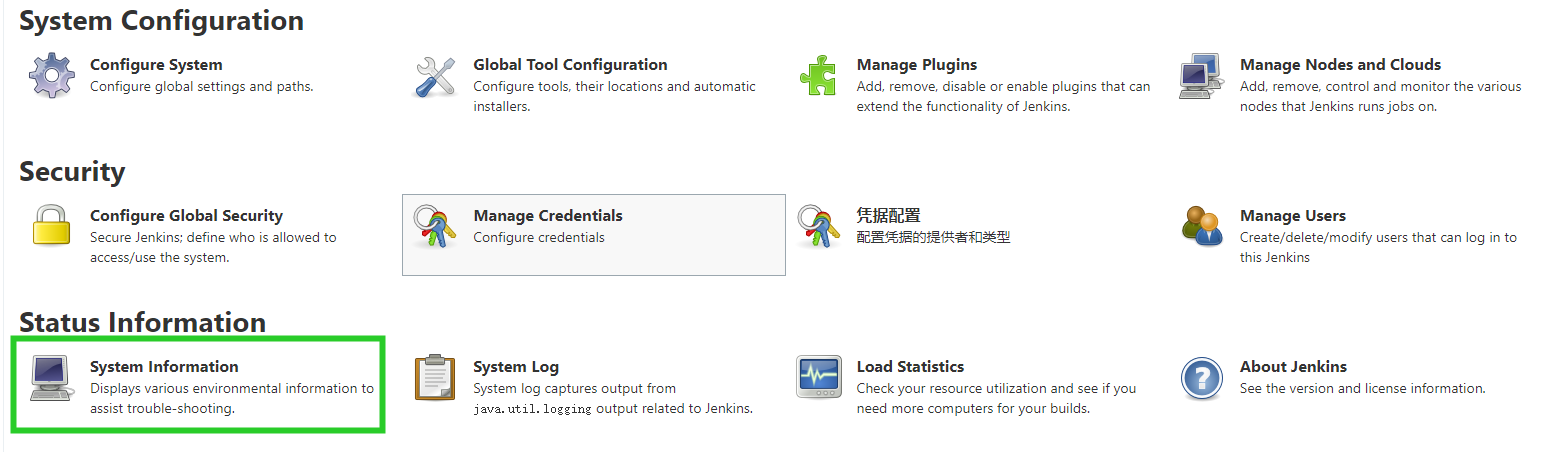Image resolution: width=1553 pixels, height=452 pixels.
Task: Click the two-people Manage Users icon
Action: pos(1202,226)
